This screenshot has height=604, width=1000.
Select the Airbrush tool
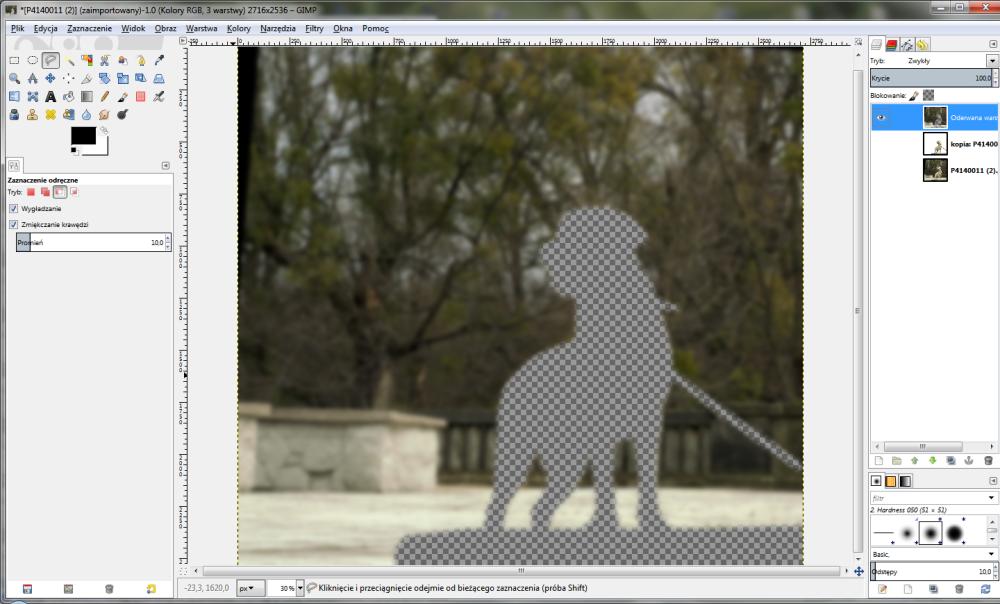click(159, 96)
